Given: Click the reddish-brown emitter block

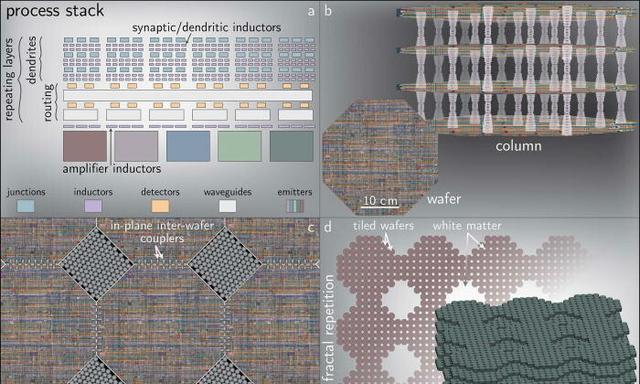Looking at the screenshot, I should (x=85, y=146).
